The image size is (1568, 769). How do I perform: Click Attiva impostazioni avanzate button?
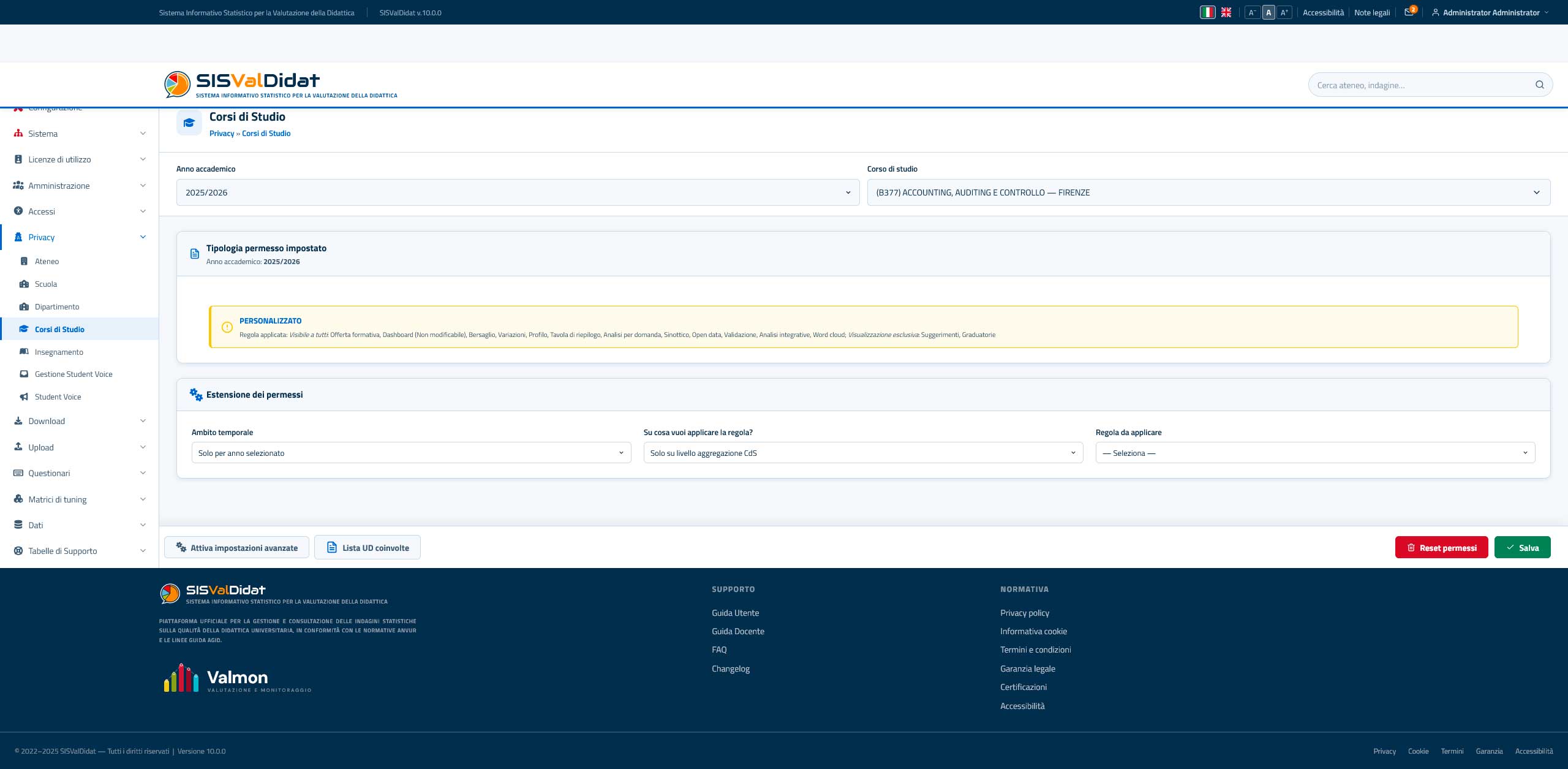click(x=236, y=547)
